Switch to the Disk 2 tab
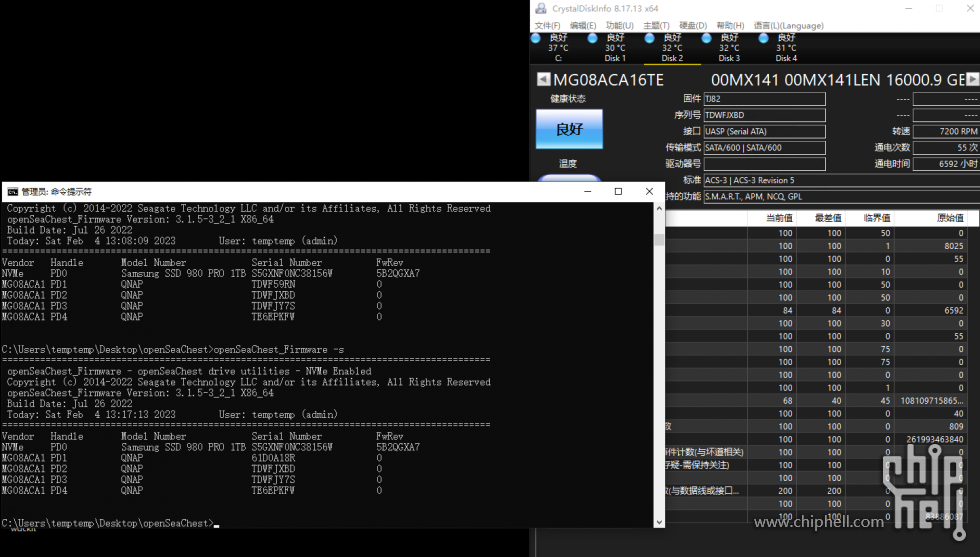980x557 pixels. coord(672,48)
